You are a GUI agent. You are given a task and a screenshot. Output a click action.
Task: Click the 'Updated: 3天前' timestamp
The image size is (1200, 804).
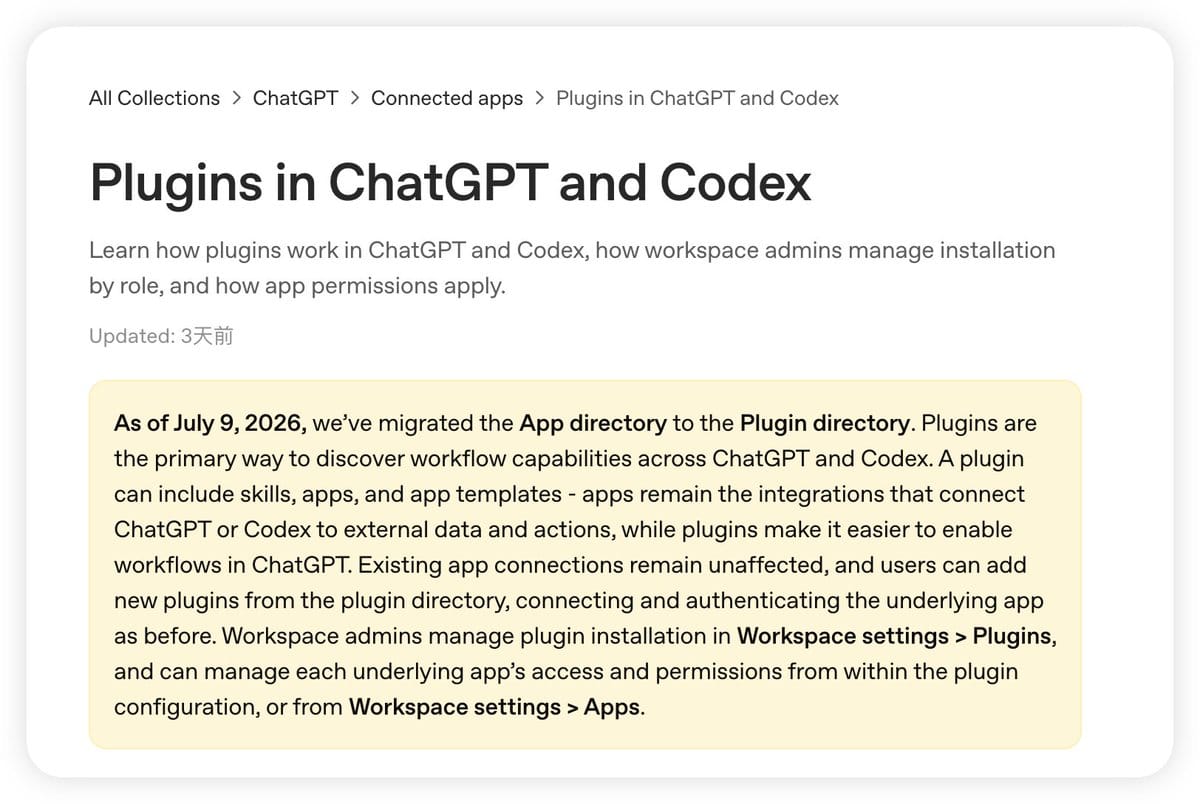pos(161,336)
